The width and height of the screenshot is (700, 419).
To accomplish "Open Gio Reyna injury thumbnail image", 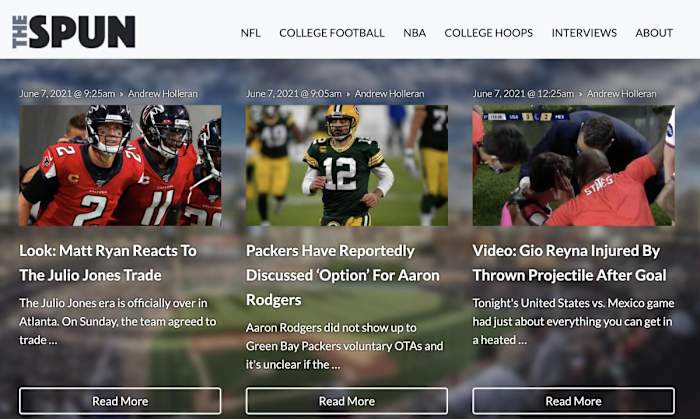I will [x=573, y=166].
